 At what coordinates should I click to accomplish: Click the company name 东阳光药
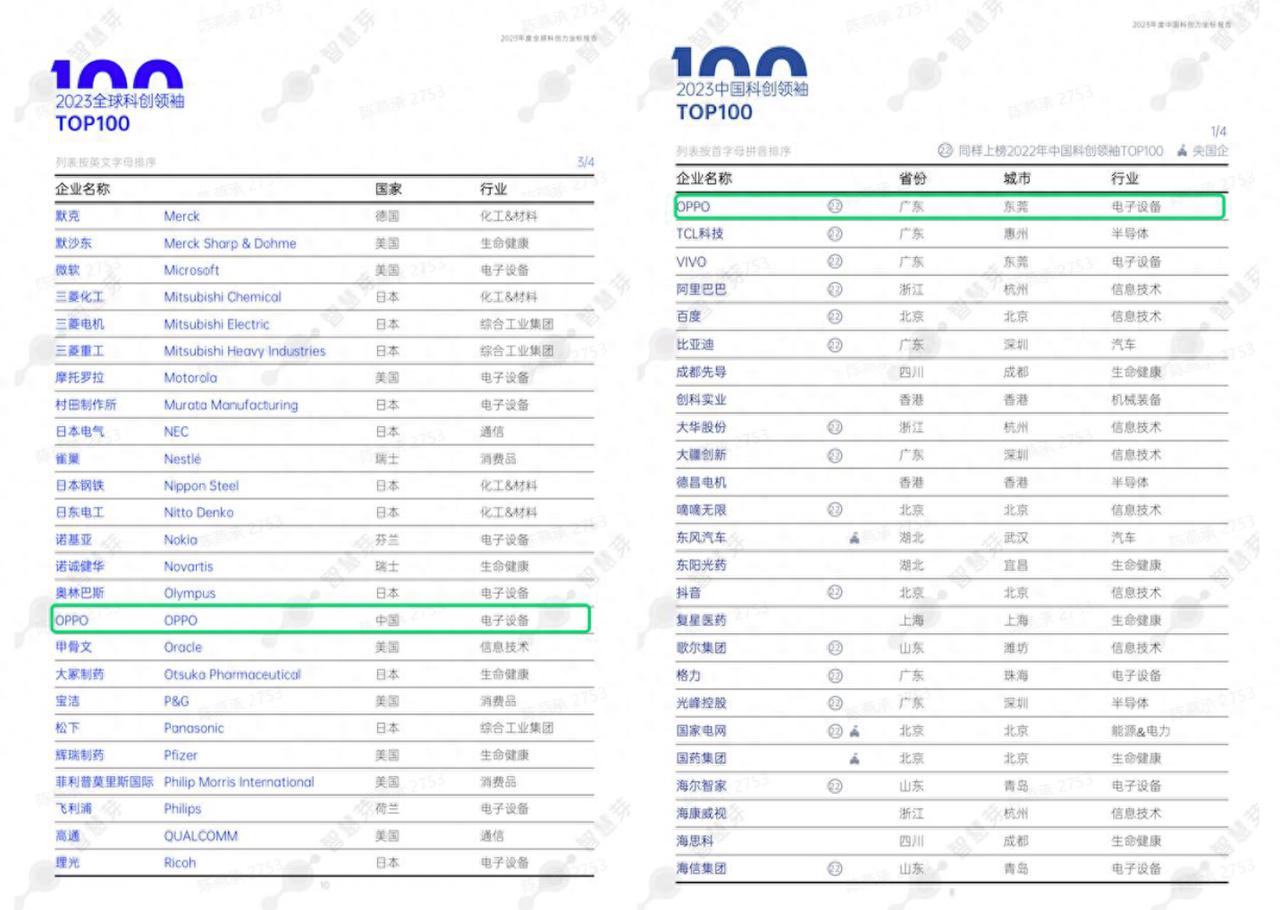(701, 565)
